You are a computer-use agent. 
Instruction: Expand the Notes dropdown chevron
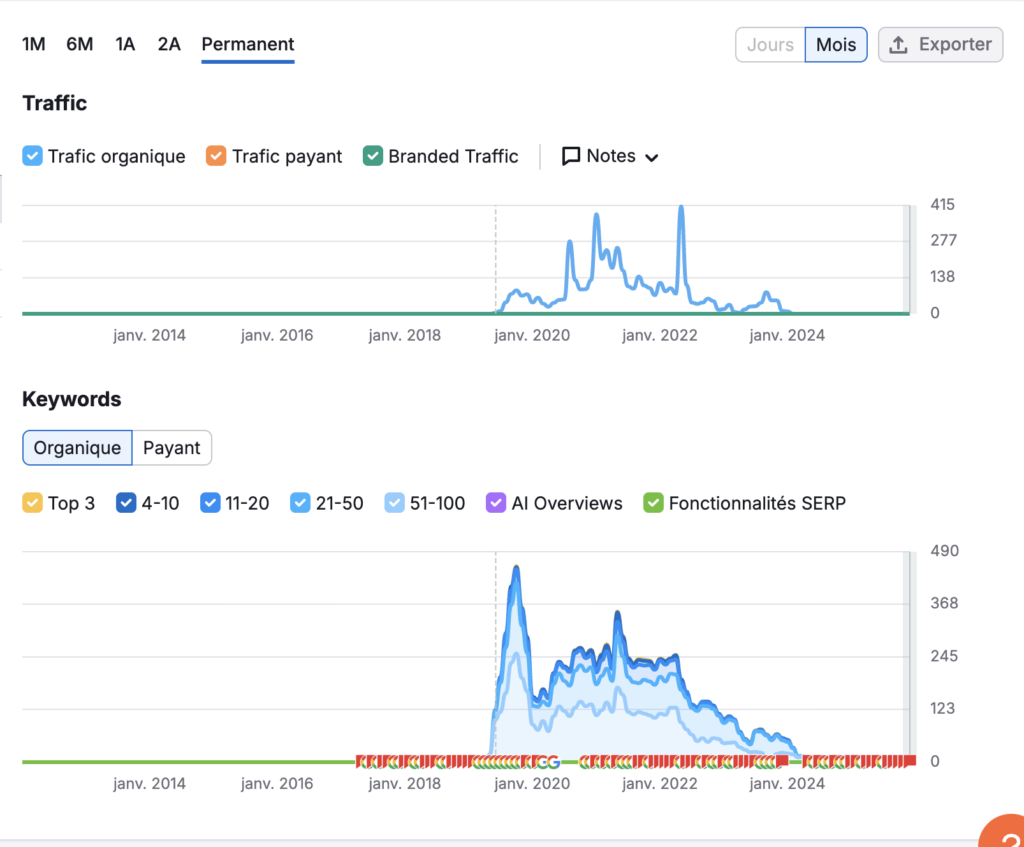tap(652, 157)
